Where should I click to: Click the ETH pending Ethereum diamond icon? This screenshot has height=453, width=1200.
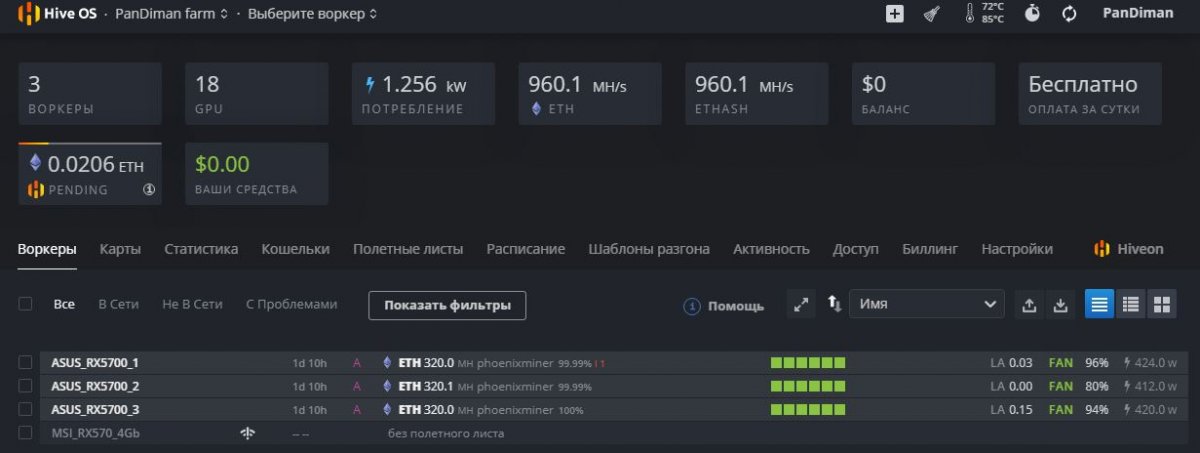click(x=36, y=163)
